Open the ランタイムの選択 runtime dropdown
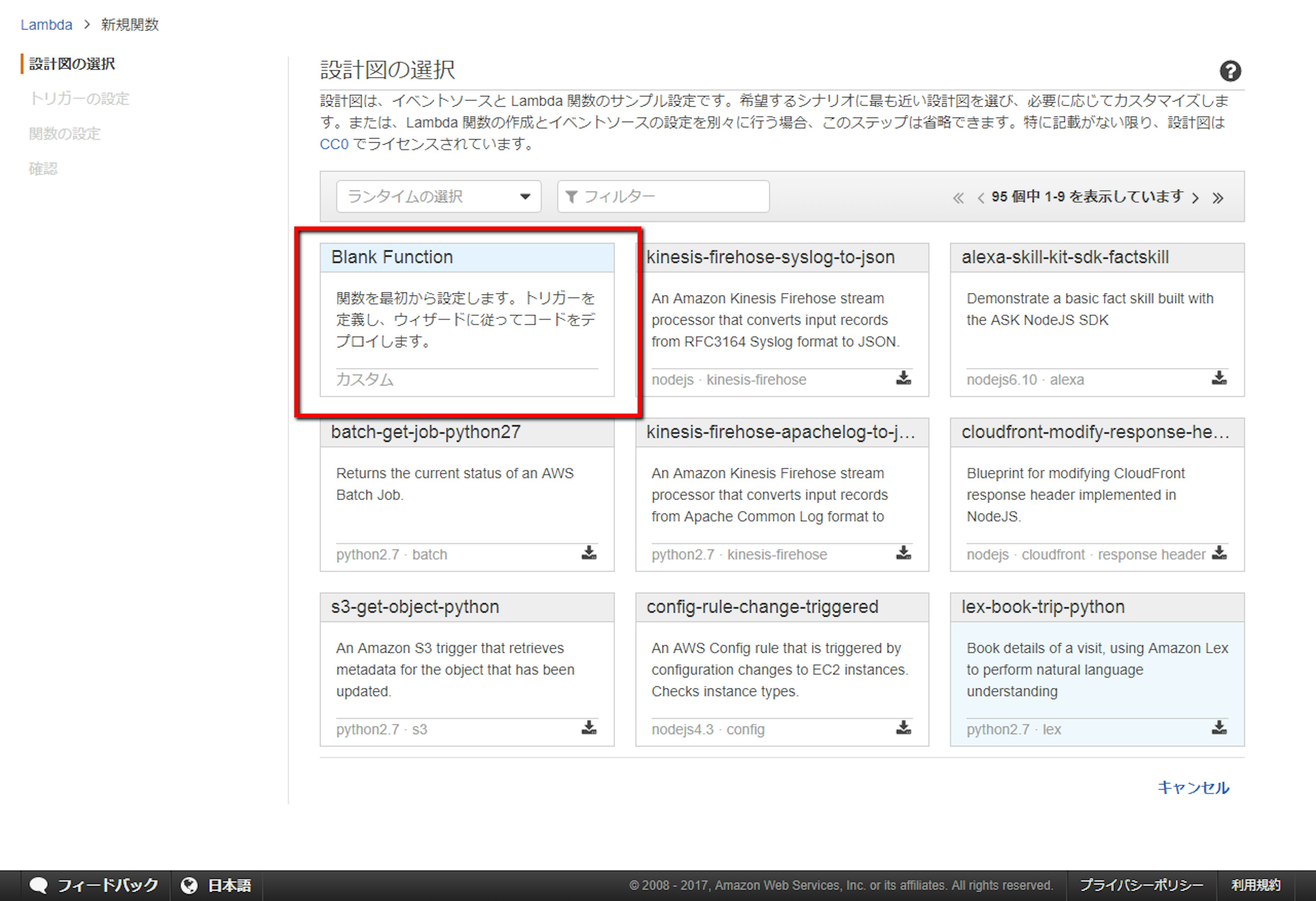1316x901 pixels. tap(438, 197)
